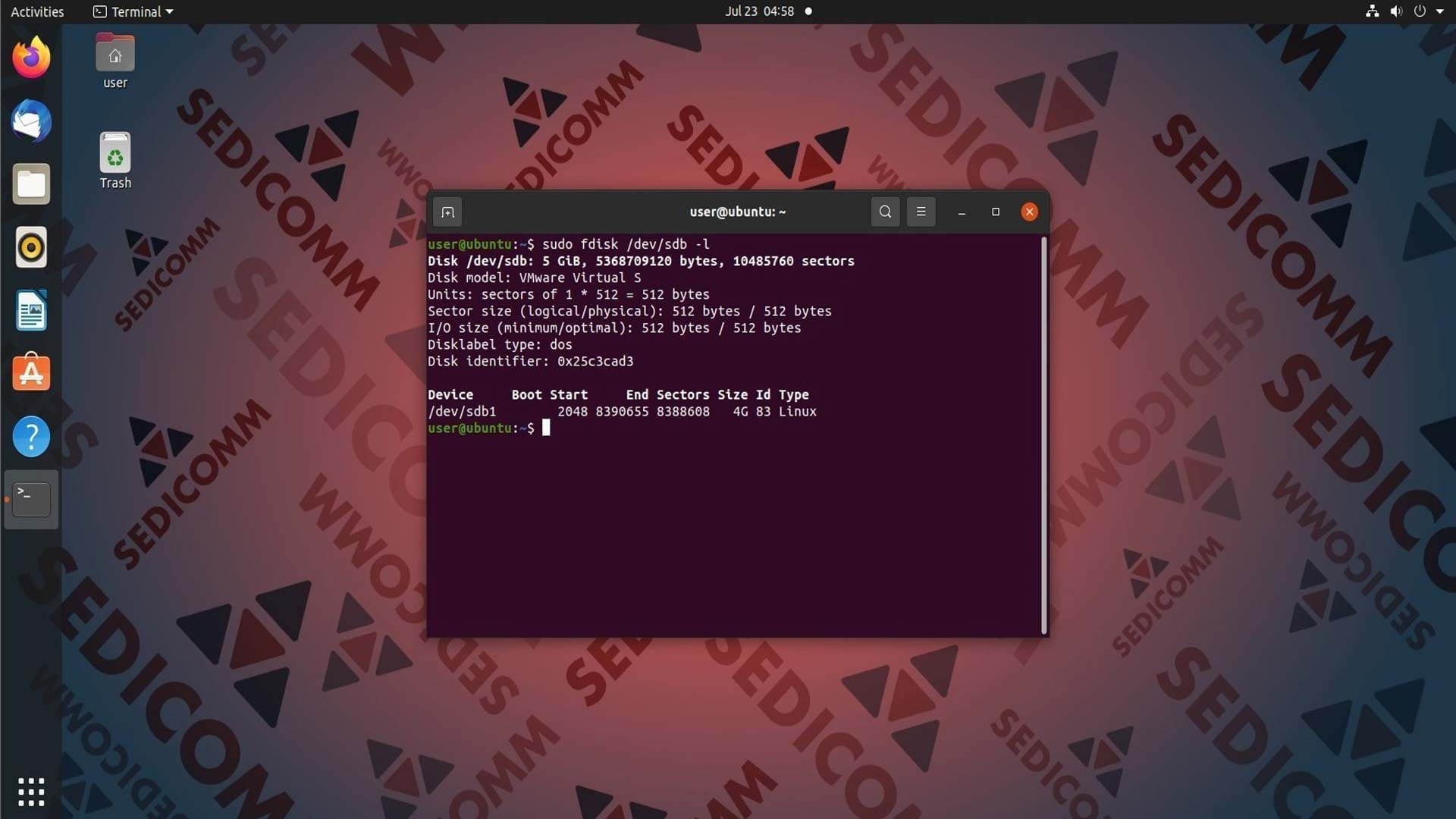
Task: Expand the system menu arrow in the top bar
Action: 1440,11
